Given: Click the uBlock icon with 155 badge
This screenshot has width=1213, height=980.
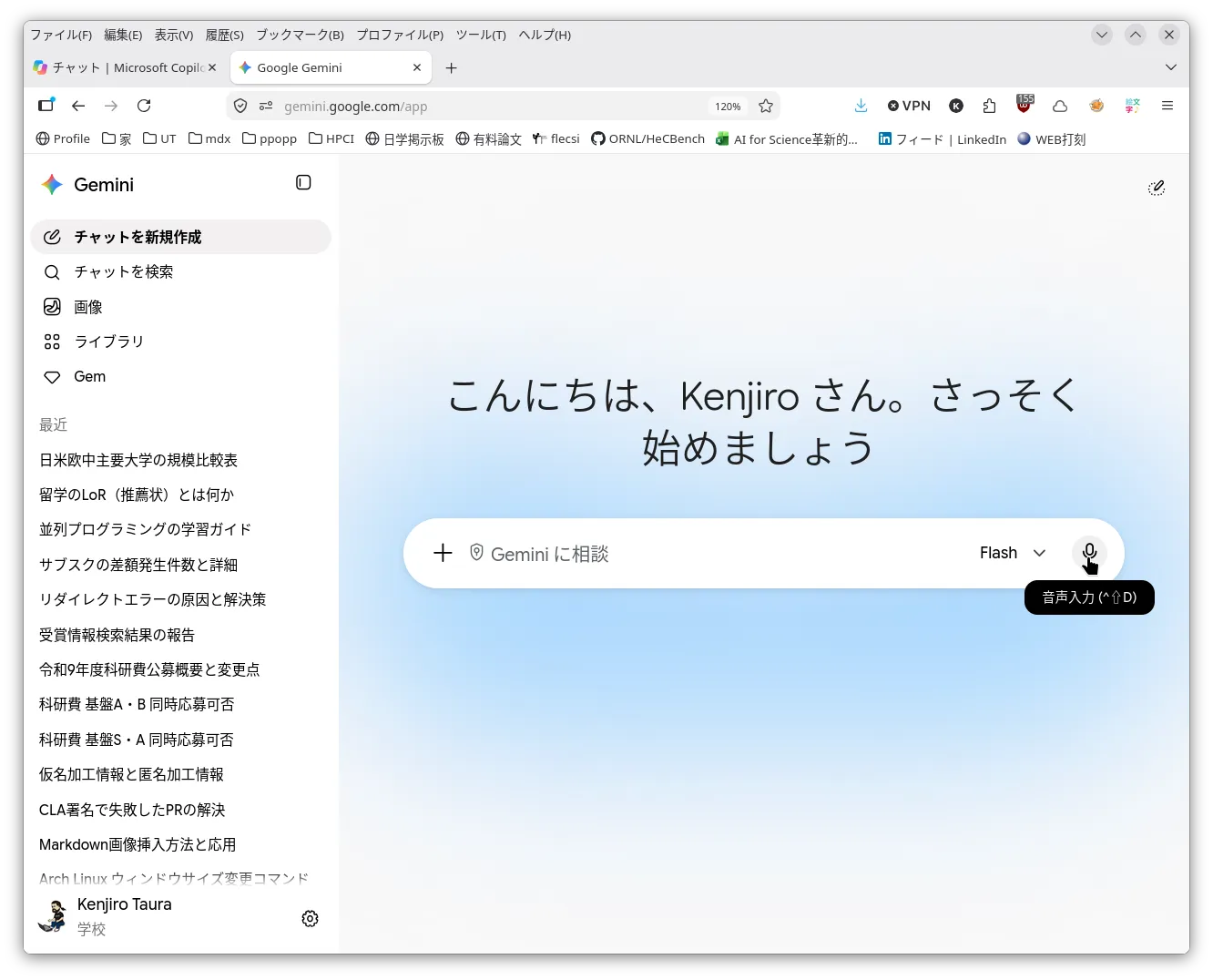Looking at the screenshot, I should (1024, 105).
